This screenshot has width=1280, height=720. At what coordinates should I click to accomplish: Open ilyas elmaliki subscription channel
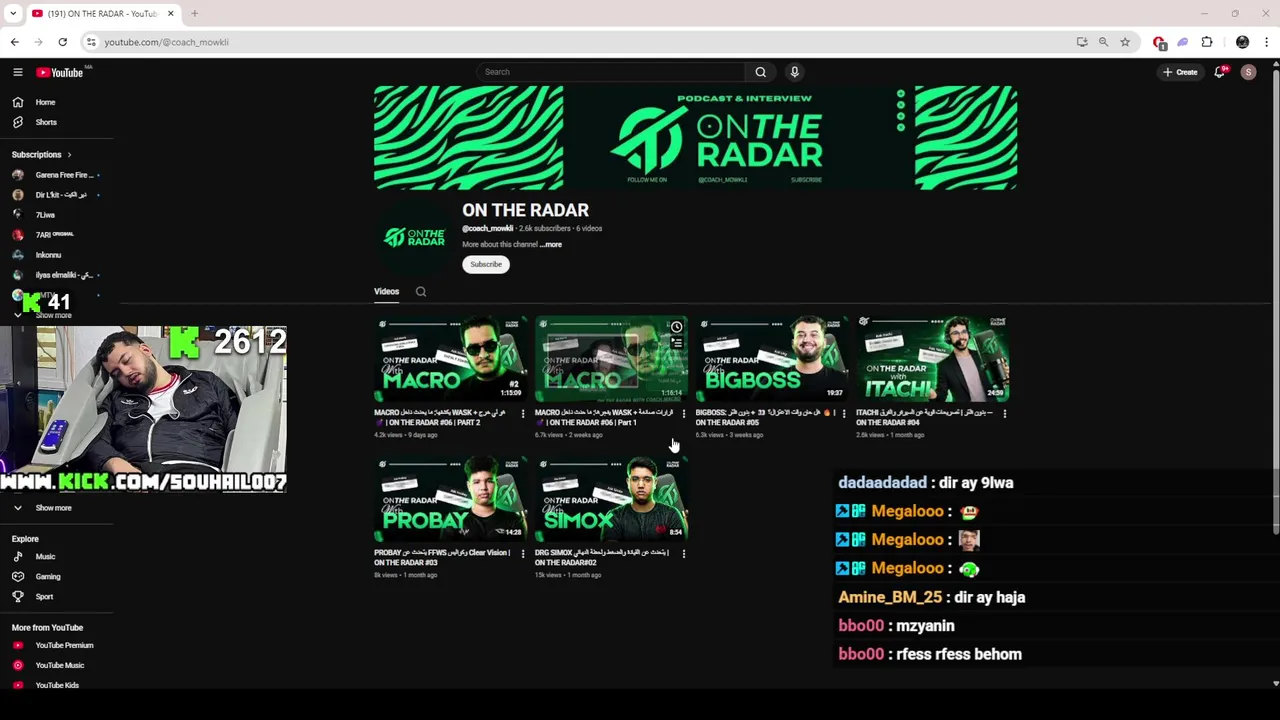[55, 275]
